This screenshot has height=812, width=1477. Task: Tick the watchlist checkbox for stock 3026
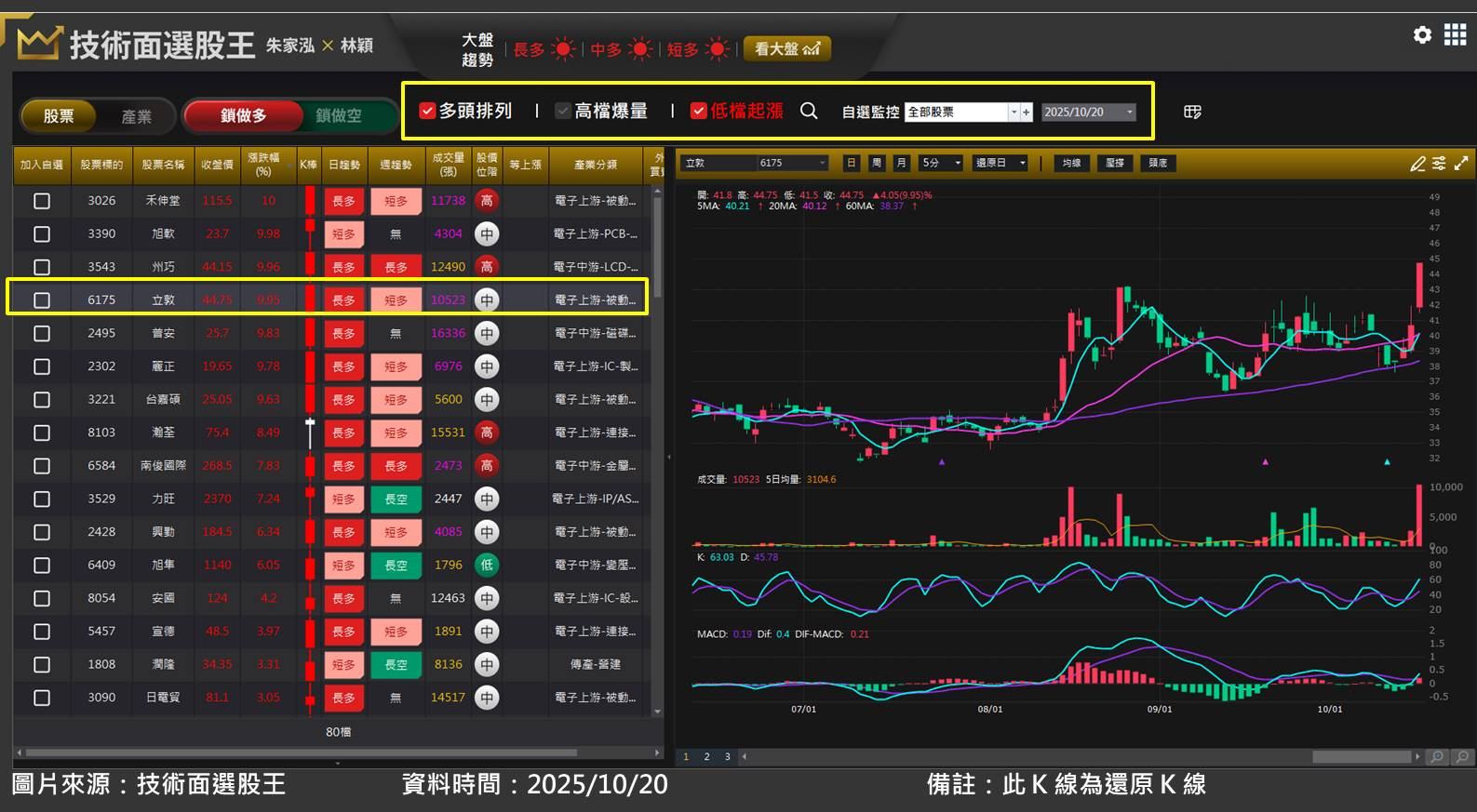(x=42, y=201)
